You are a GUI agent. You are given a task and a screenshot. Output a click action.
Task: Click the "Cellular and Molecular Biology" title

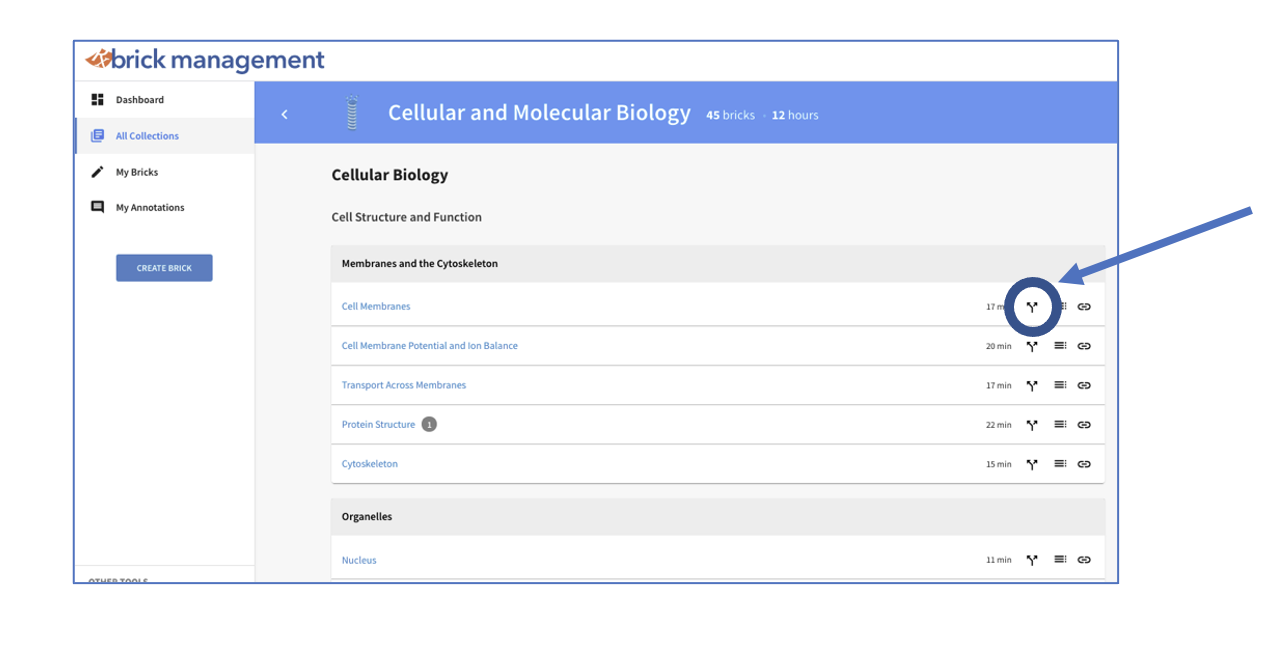[x=539, y=113]
